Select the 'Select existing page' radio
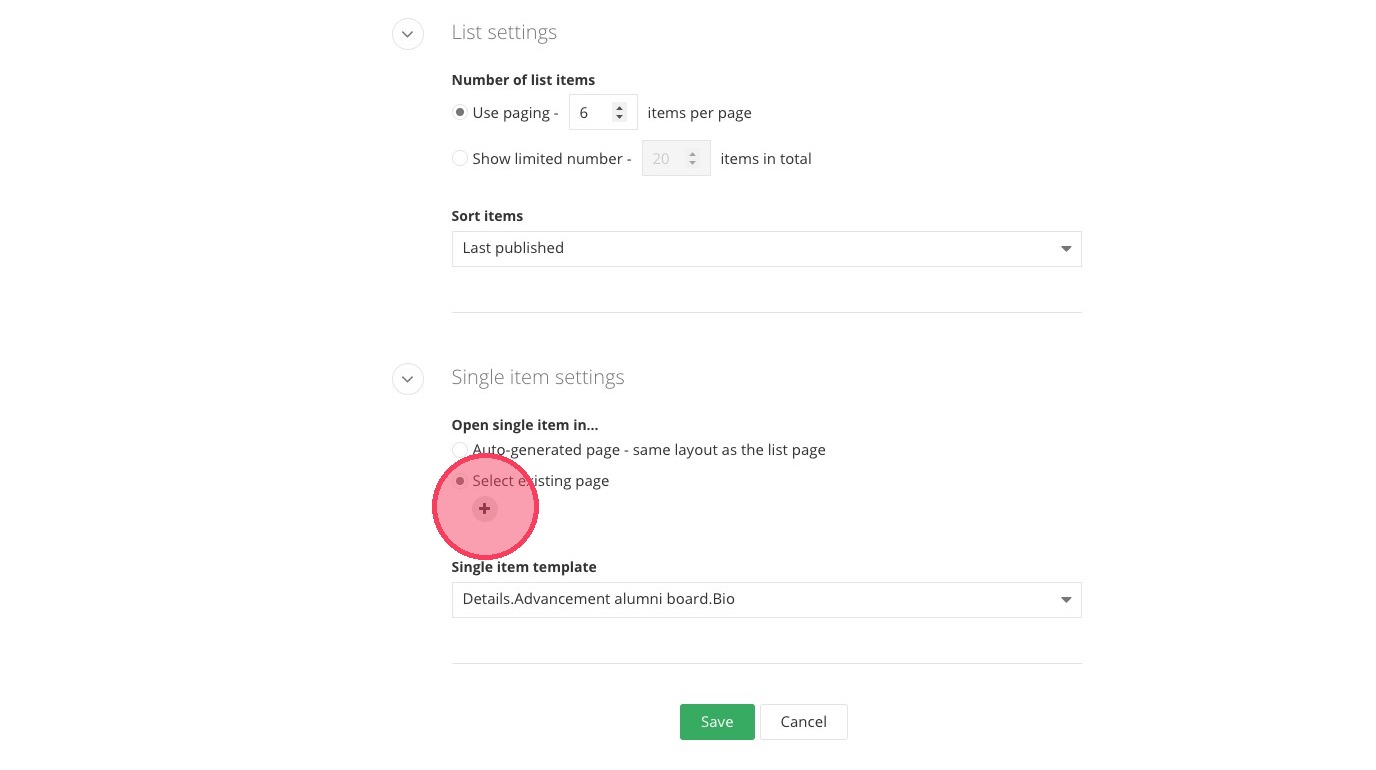Viewport: 1376px width, 770px height. (460, 481)
